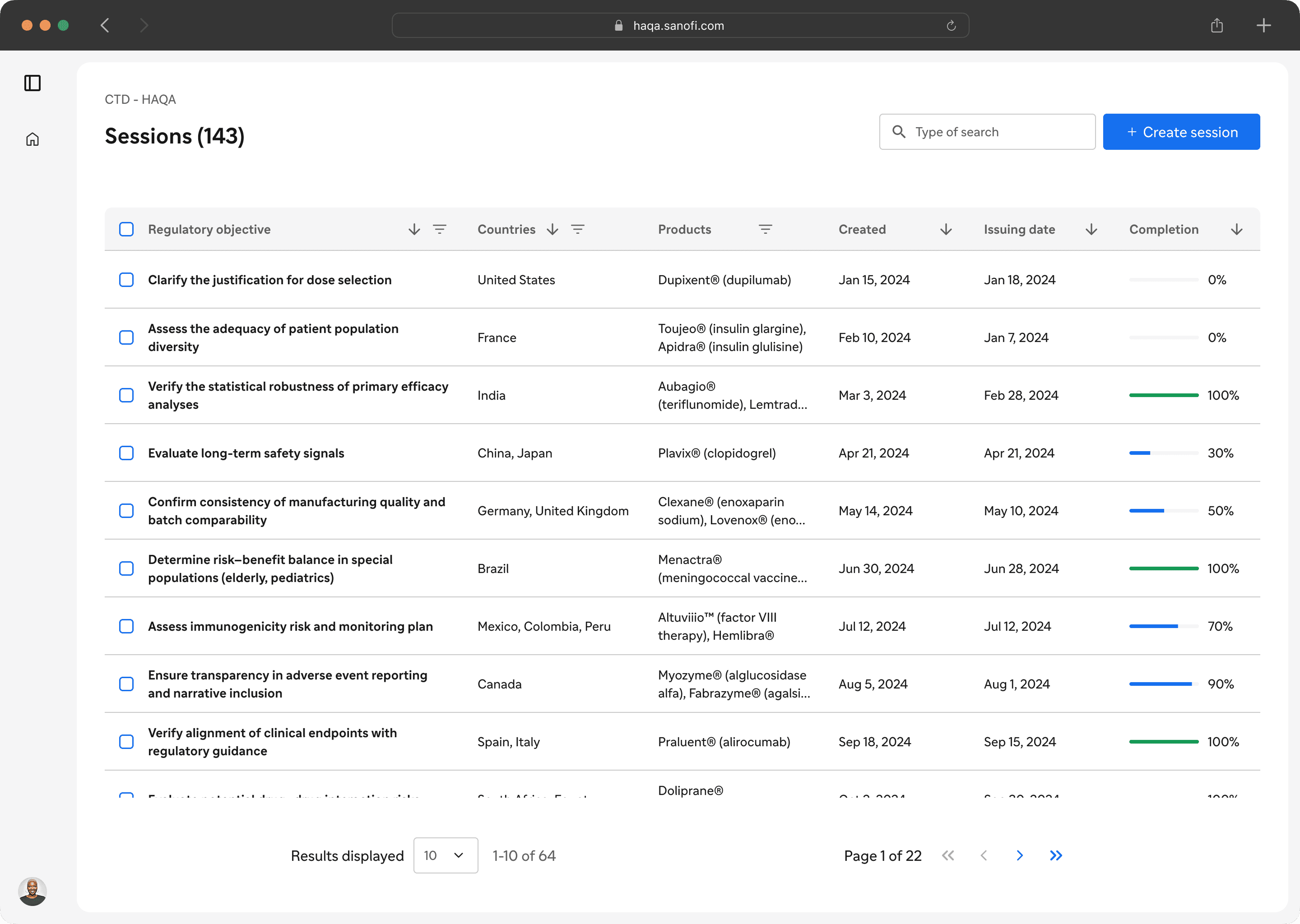Sort by Created date arrow
This screenshot has height=924, width=1300.
945,229
